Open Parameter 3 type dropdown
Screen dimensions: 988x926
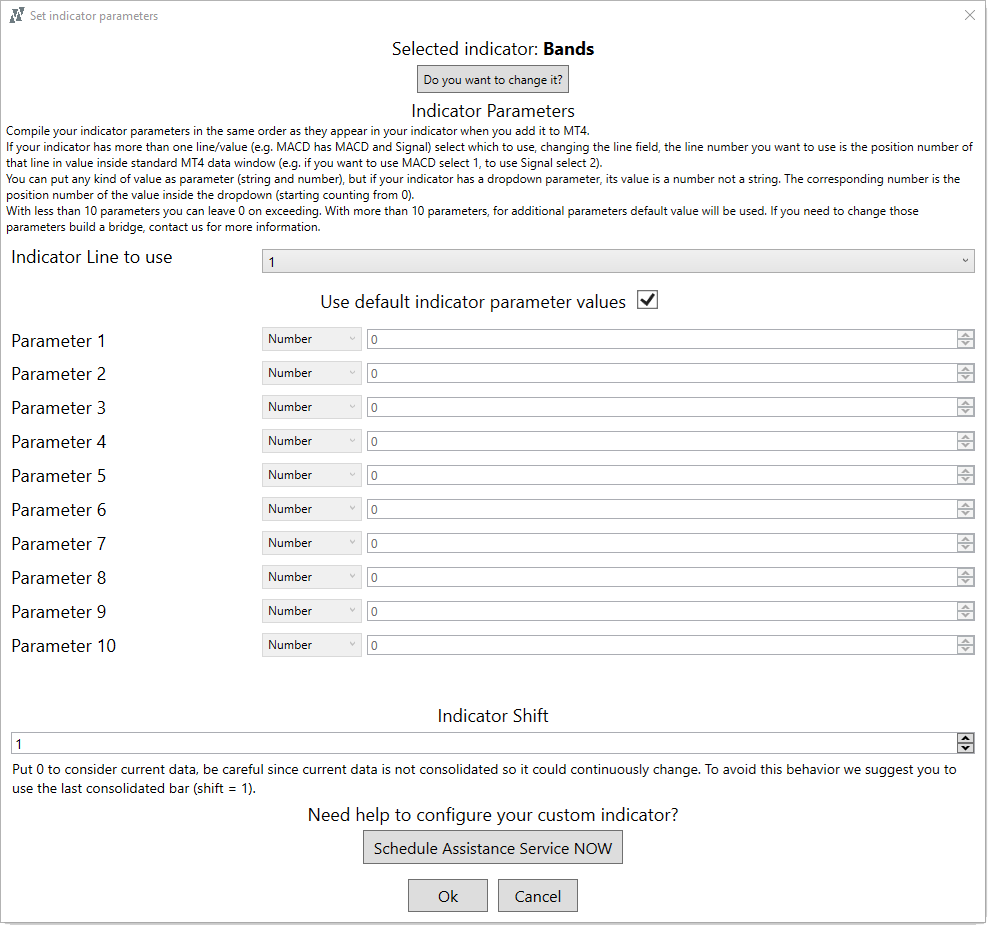[x=312, y=407]
